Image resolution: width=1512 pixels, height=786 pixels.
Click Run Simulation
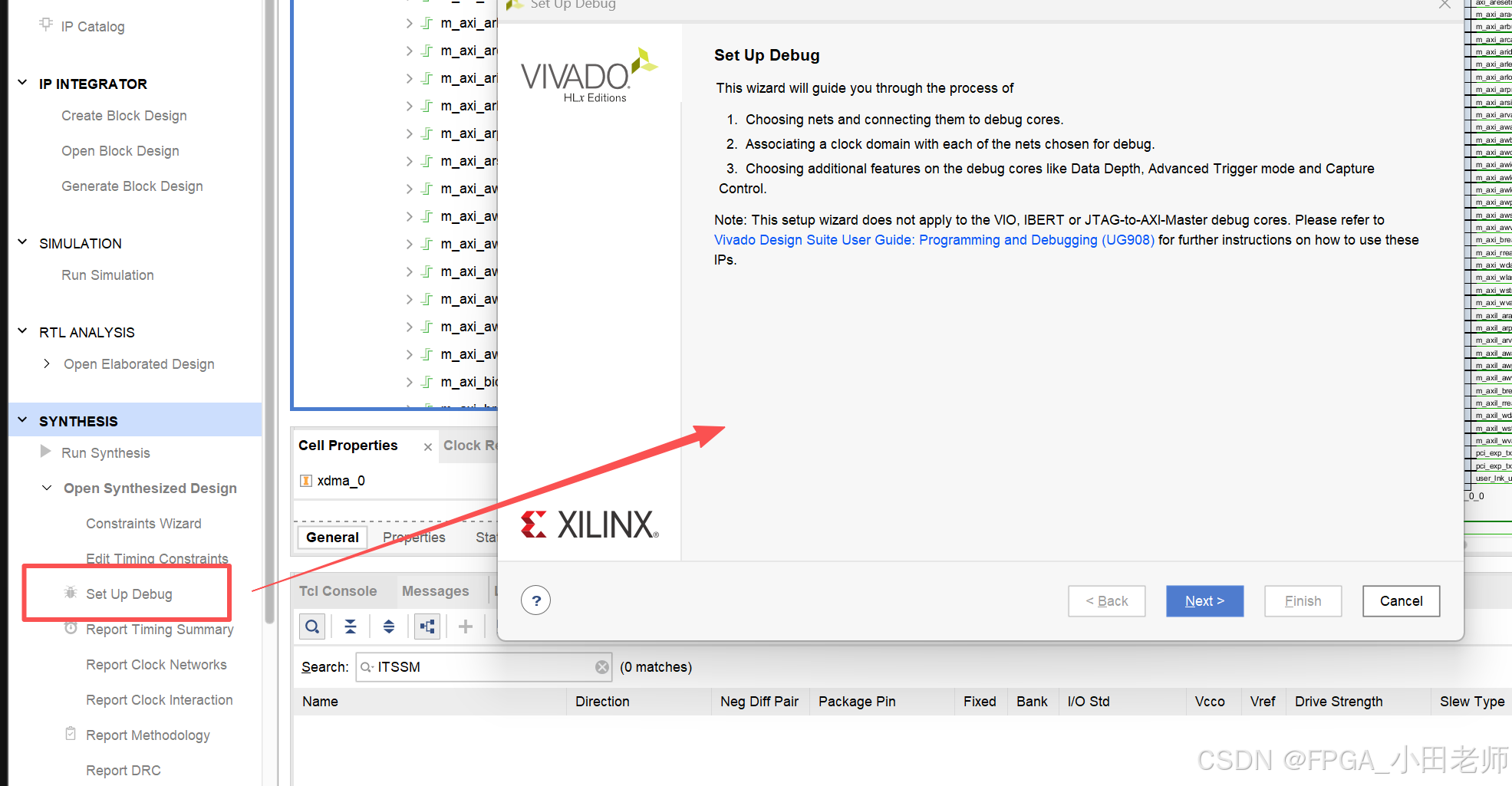[107, 275]
